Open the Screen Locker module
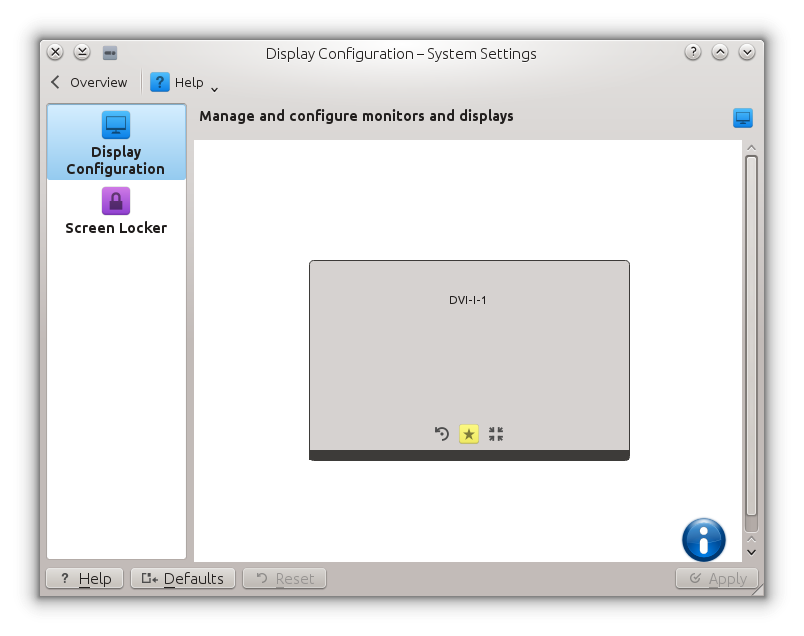 point(116,211)
